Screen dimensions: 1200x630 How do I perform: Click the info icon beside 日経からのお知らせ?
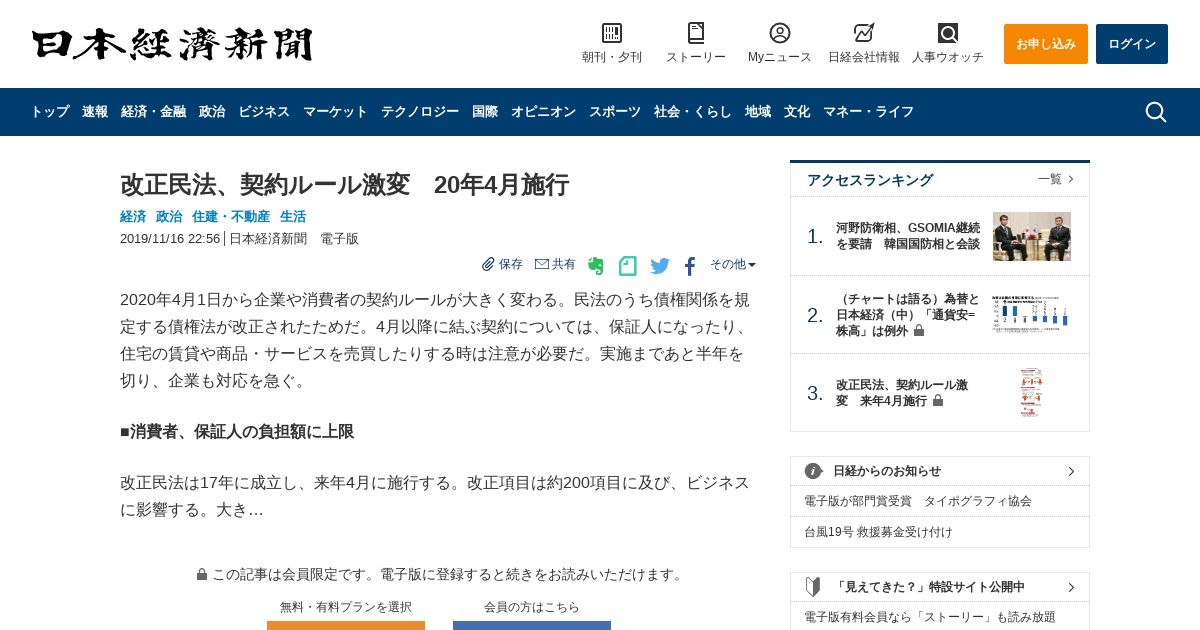click(x=814, y=471)
